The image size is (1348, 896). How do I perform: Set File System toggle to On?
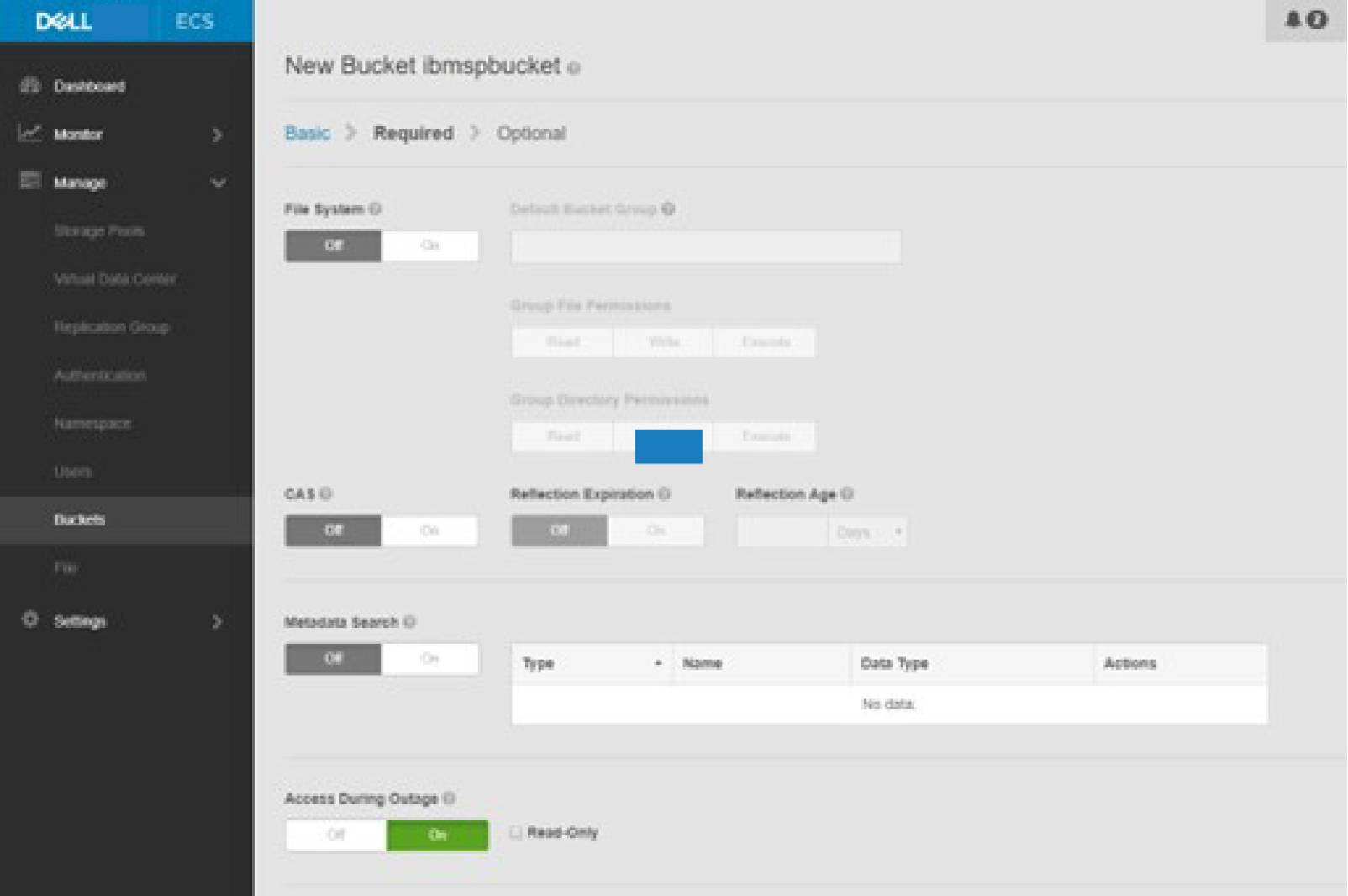tap(430, 245)
